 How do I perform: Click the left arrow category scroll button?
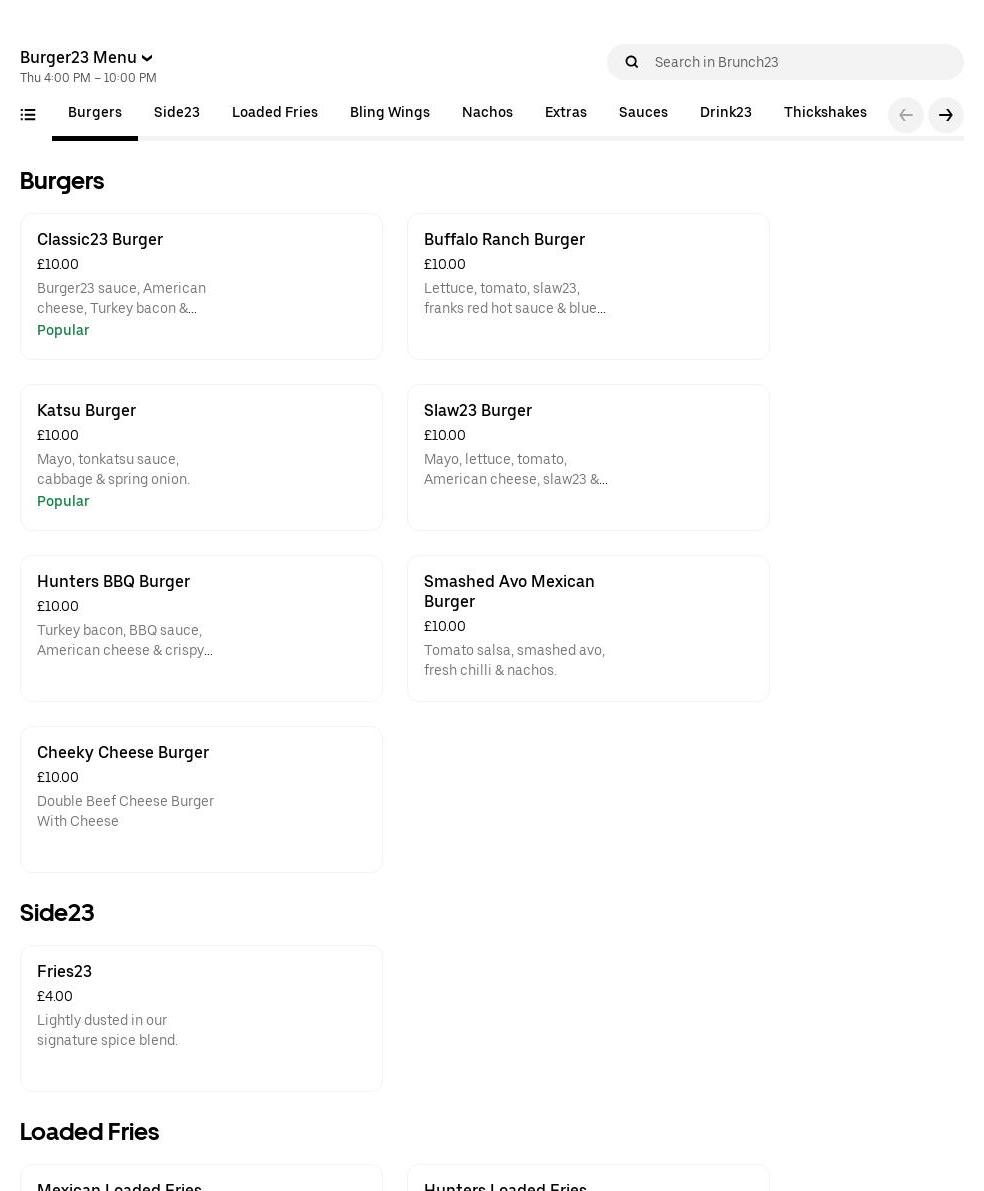906,115
